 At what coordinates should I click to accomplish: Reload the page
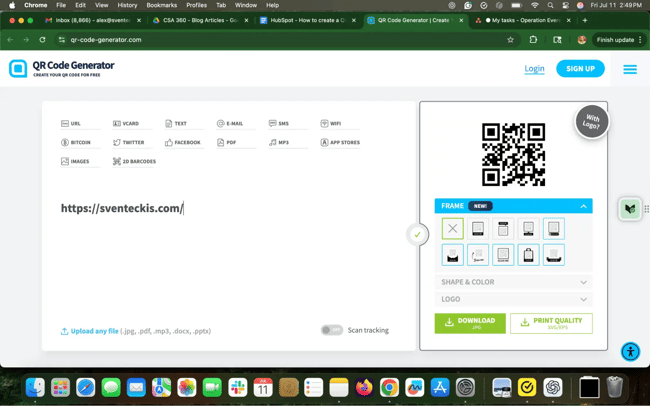(42, 40)
